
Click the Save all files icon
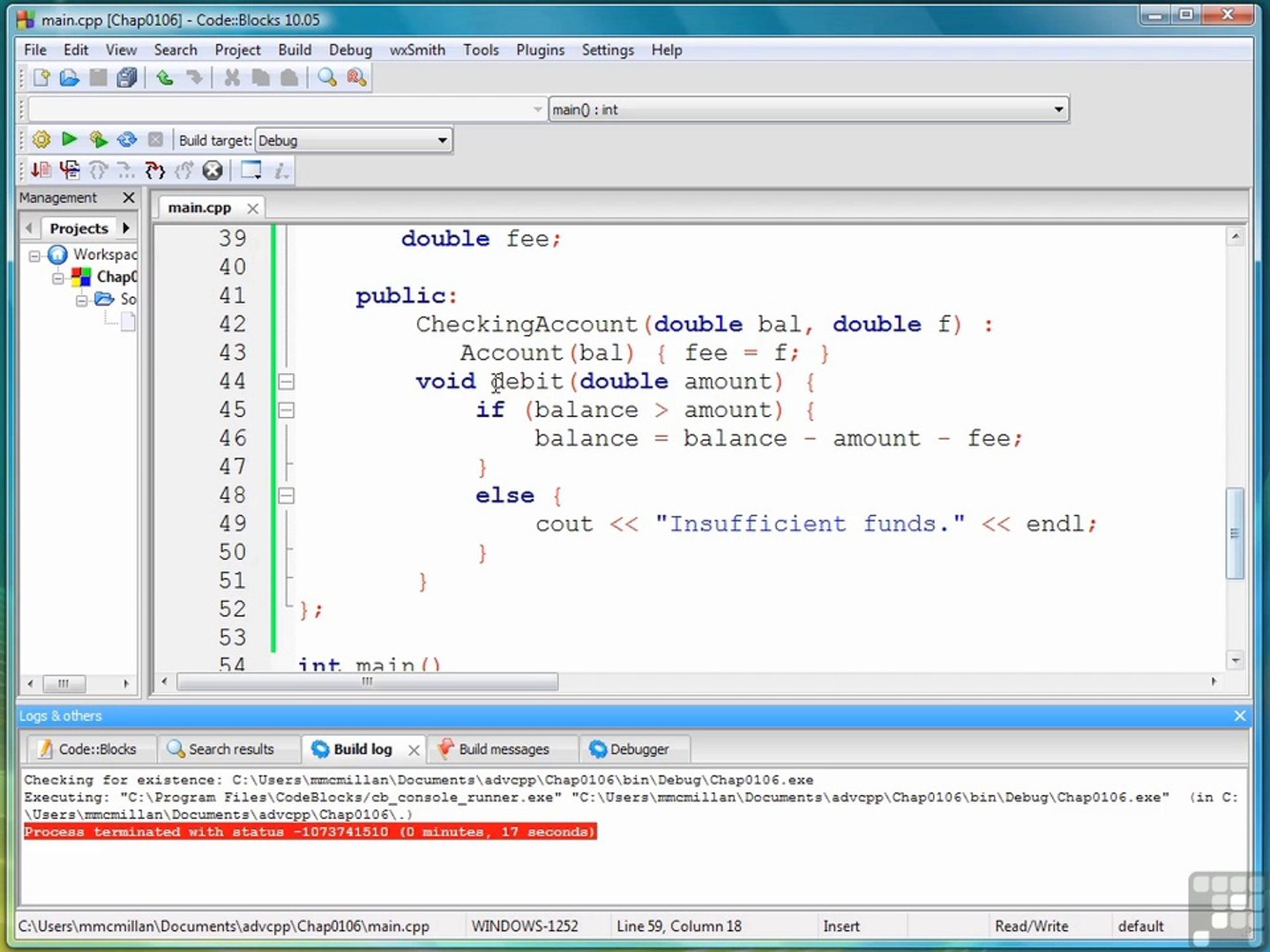point(127,78)
